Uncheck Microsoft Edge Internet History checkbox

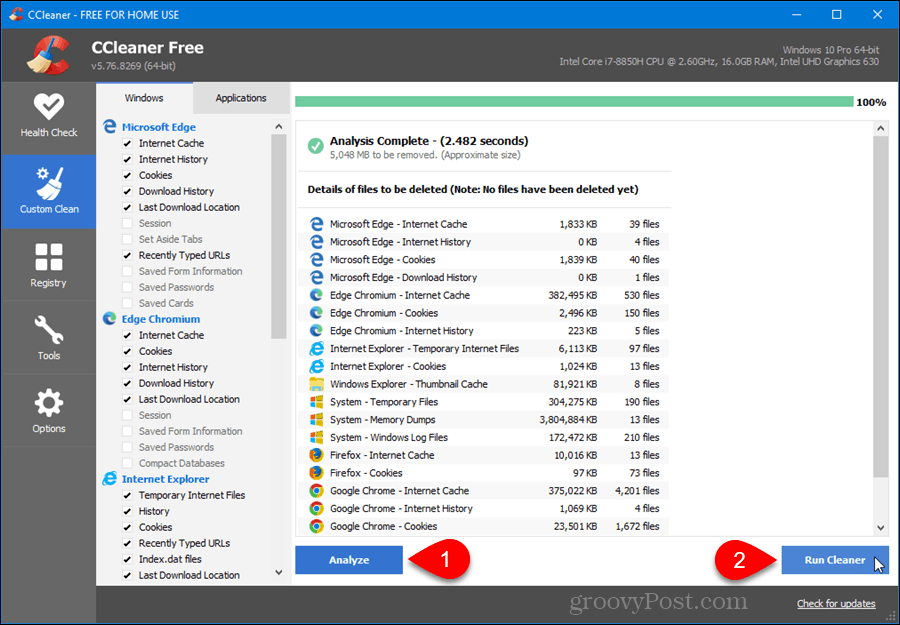tap(127, 160)
